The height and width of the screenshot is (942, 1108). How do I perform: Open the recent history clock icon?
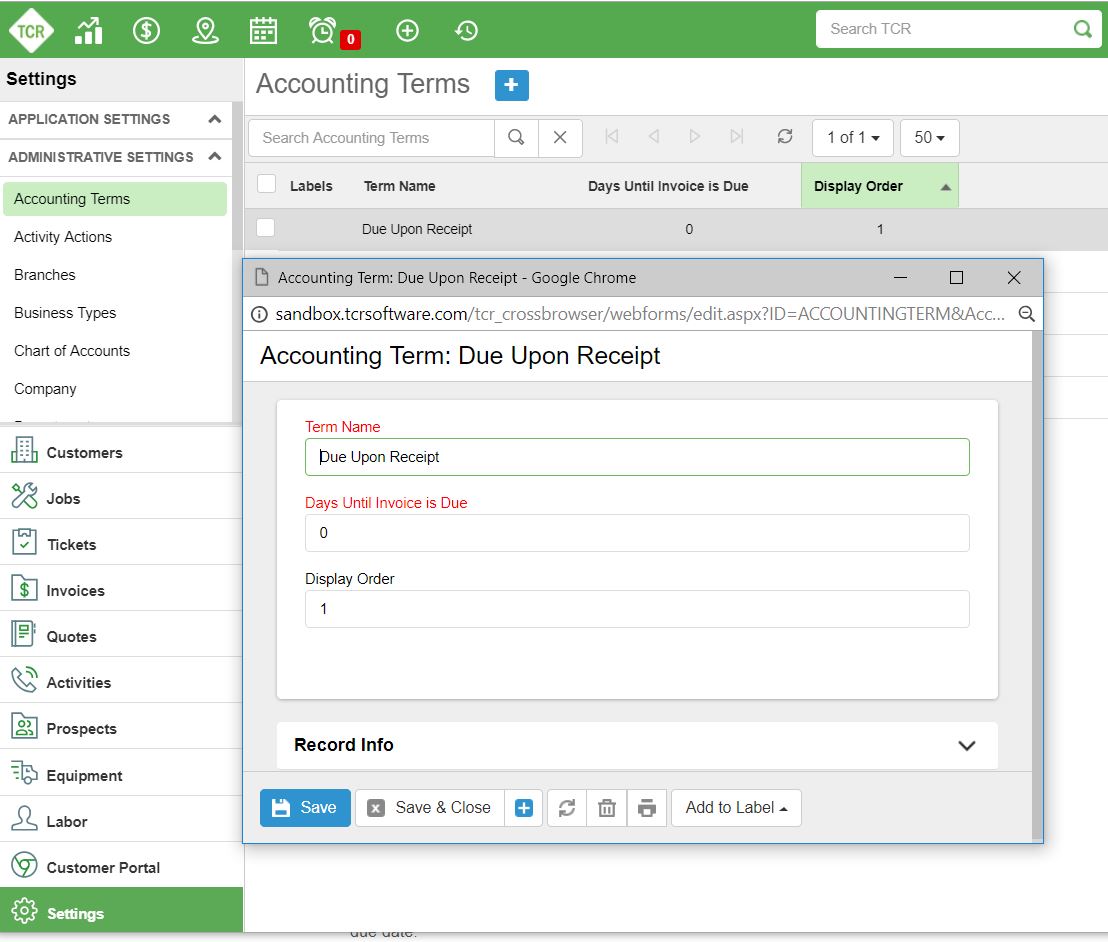coord(466,31)
